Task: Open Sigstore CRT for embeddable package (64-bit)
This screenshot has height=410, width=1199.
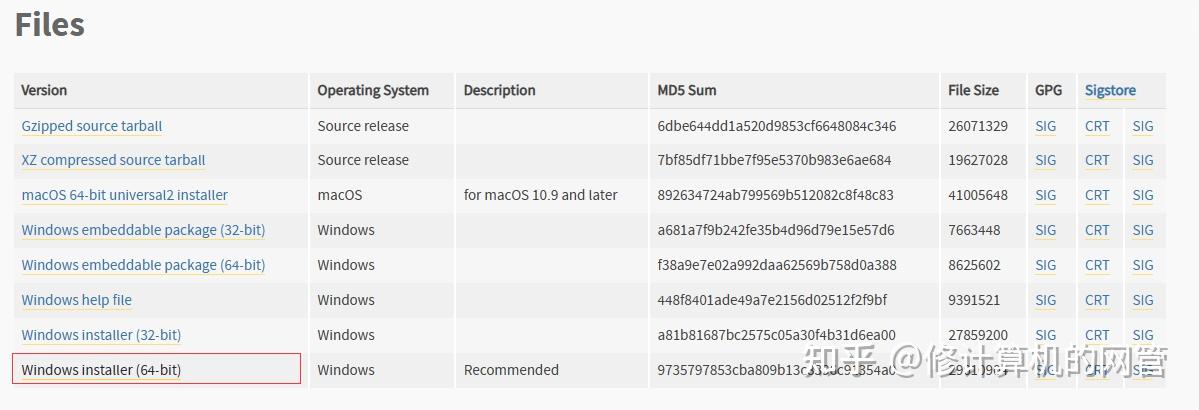Action: [1097, 265]
